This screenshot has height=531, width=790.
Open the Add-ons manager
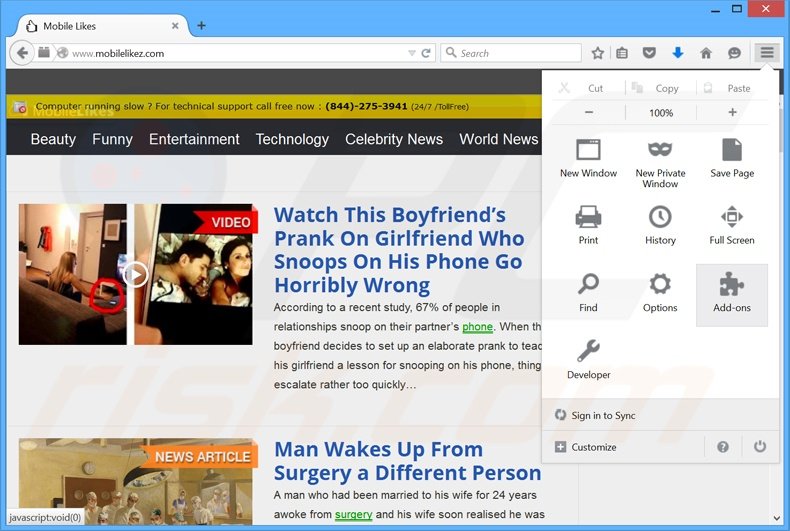coord(732,295)
